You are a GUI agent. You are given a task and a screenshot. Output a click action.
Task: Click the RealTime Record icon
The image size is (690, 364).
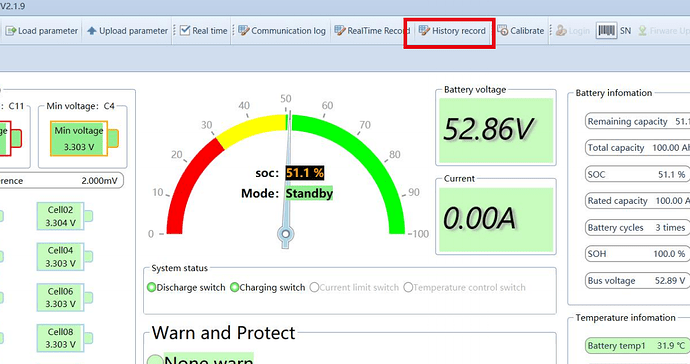[x=339, y=30]
